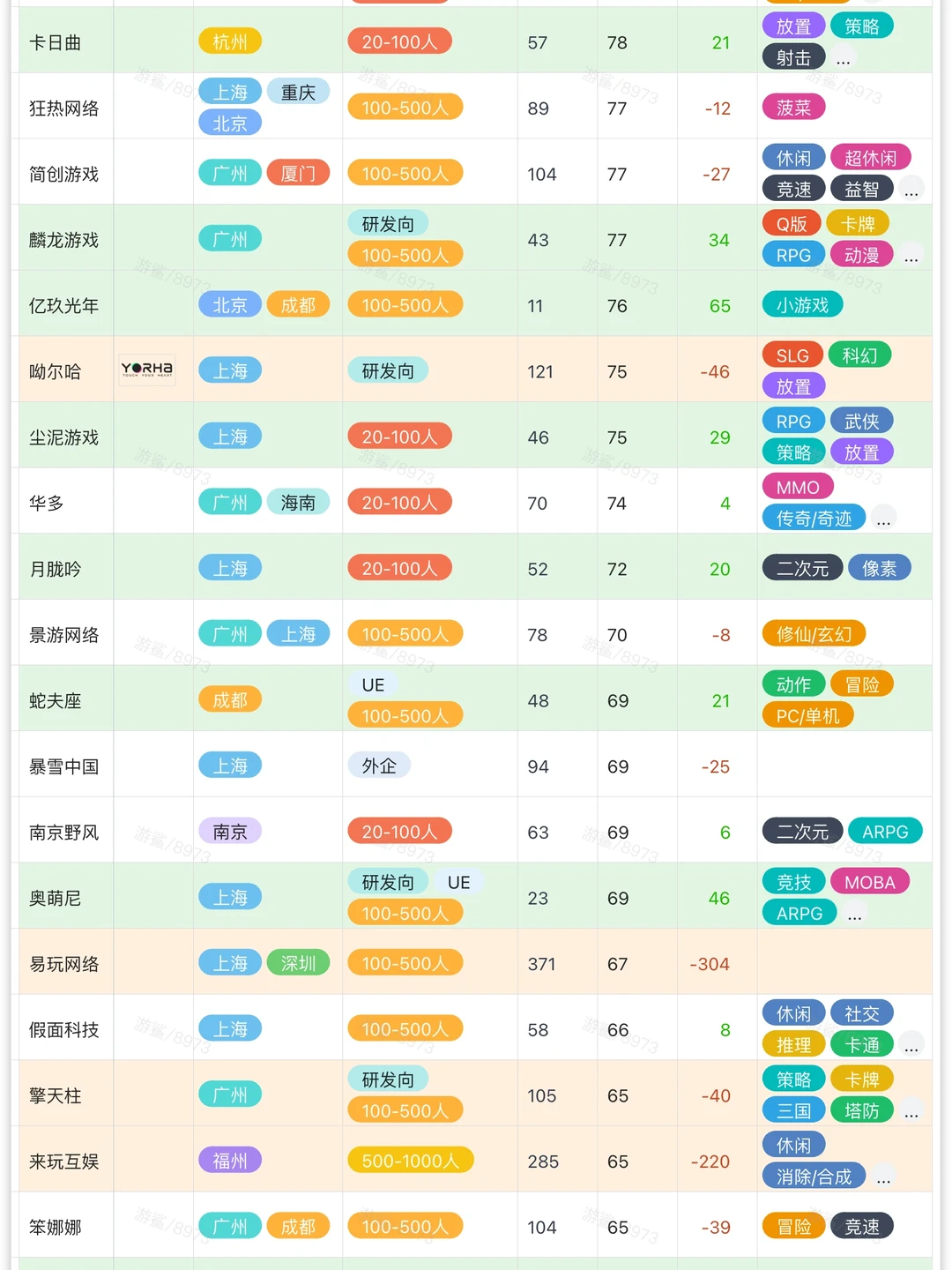Image resolution: width=952 pixels, height=1270 pixels.
Task: Click the 修仙/玄幻 tag for 景游网络
Action: 814,634
